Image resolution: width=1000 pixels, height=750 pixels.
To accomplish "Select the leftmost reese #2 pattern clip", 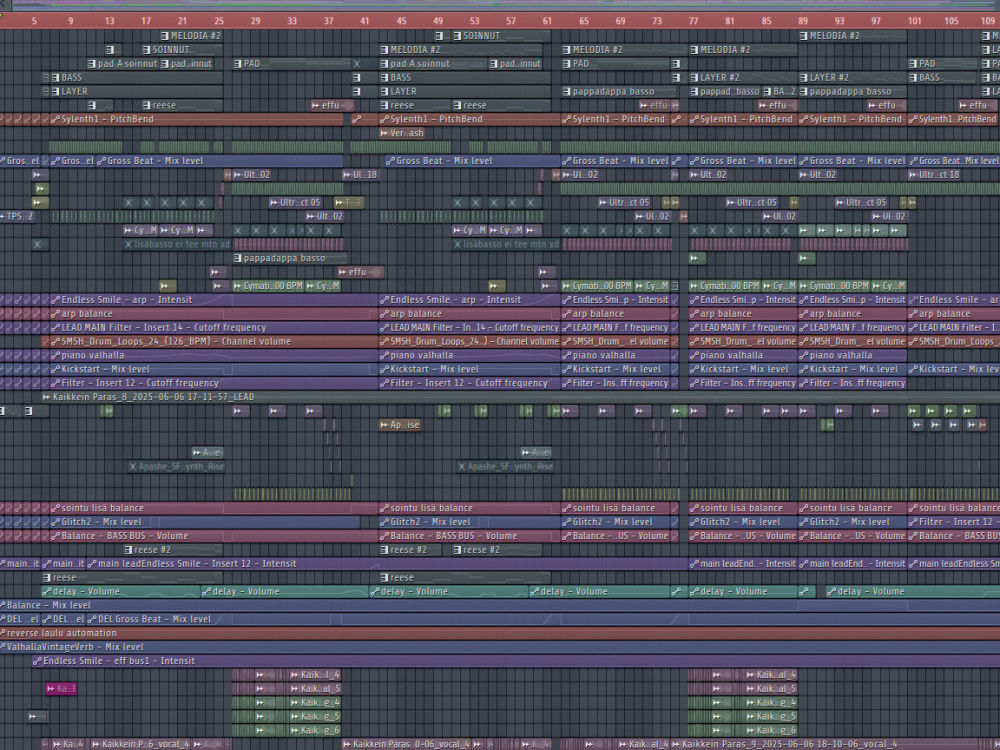I will [x=173, y=550].
